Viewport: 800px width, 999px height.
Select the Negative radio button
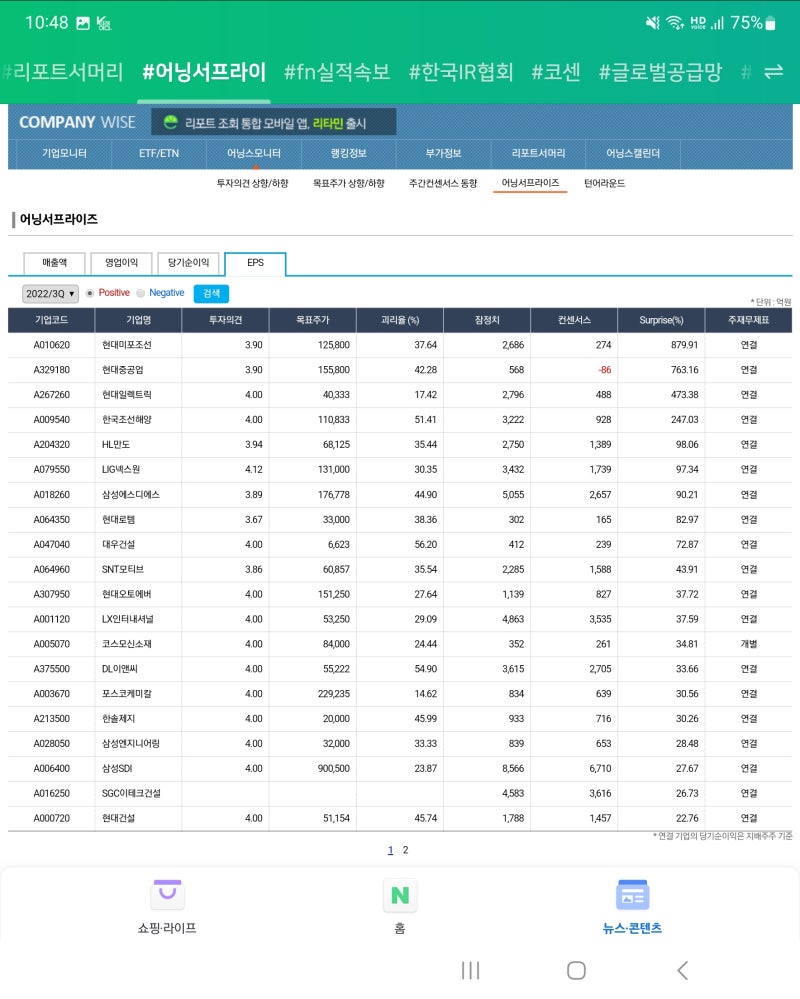(141, 293)
